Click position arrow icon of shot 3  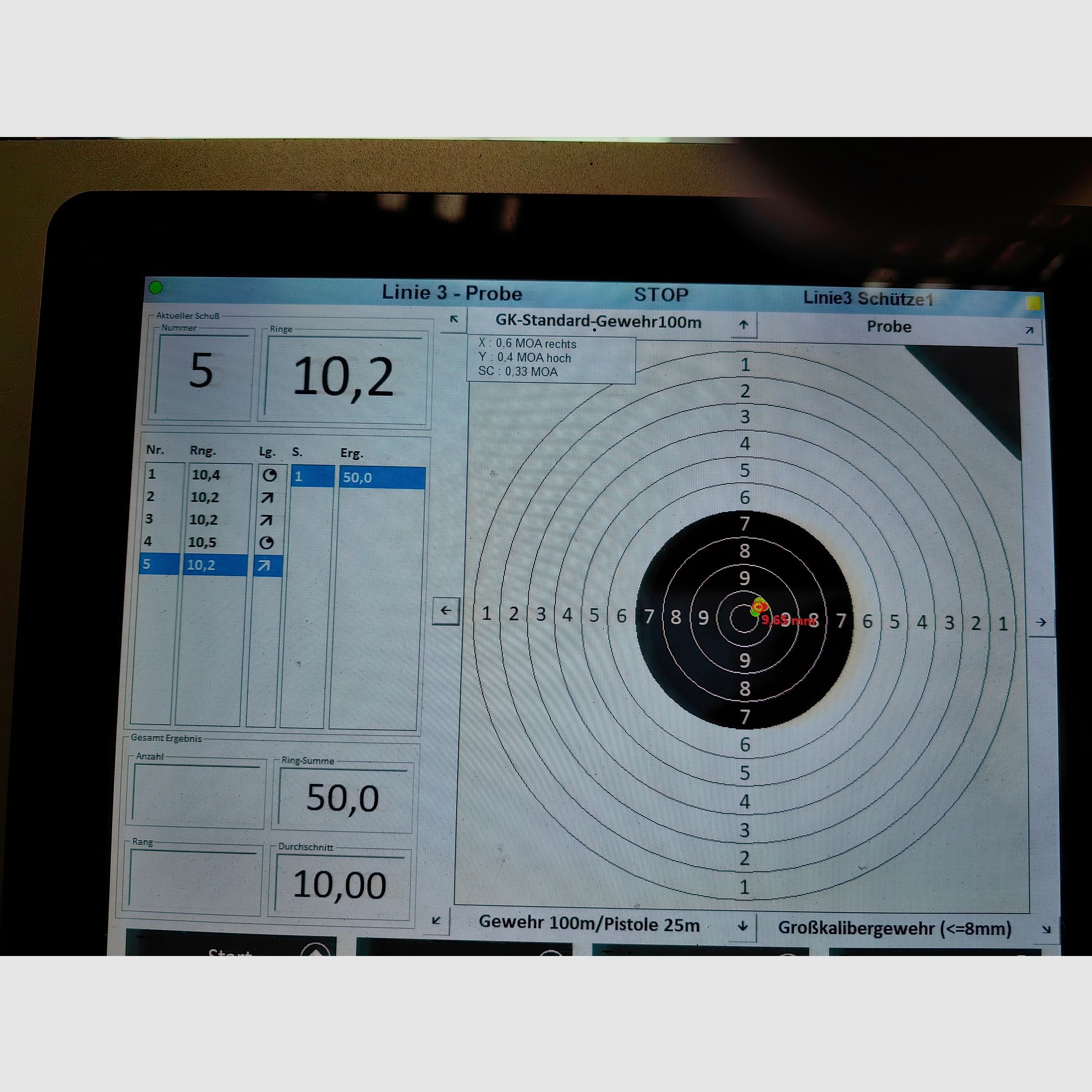(x=266, y=520)
